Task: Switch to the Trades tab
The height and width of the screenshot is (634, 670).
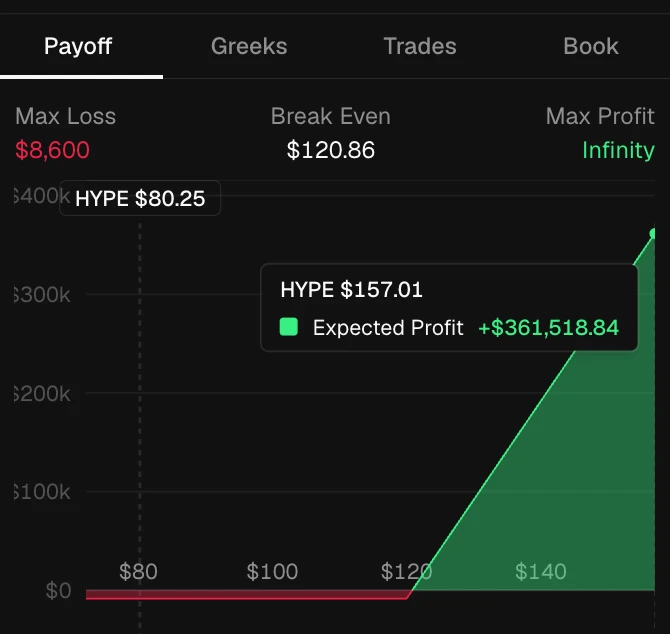Action: 420,46
